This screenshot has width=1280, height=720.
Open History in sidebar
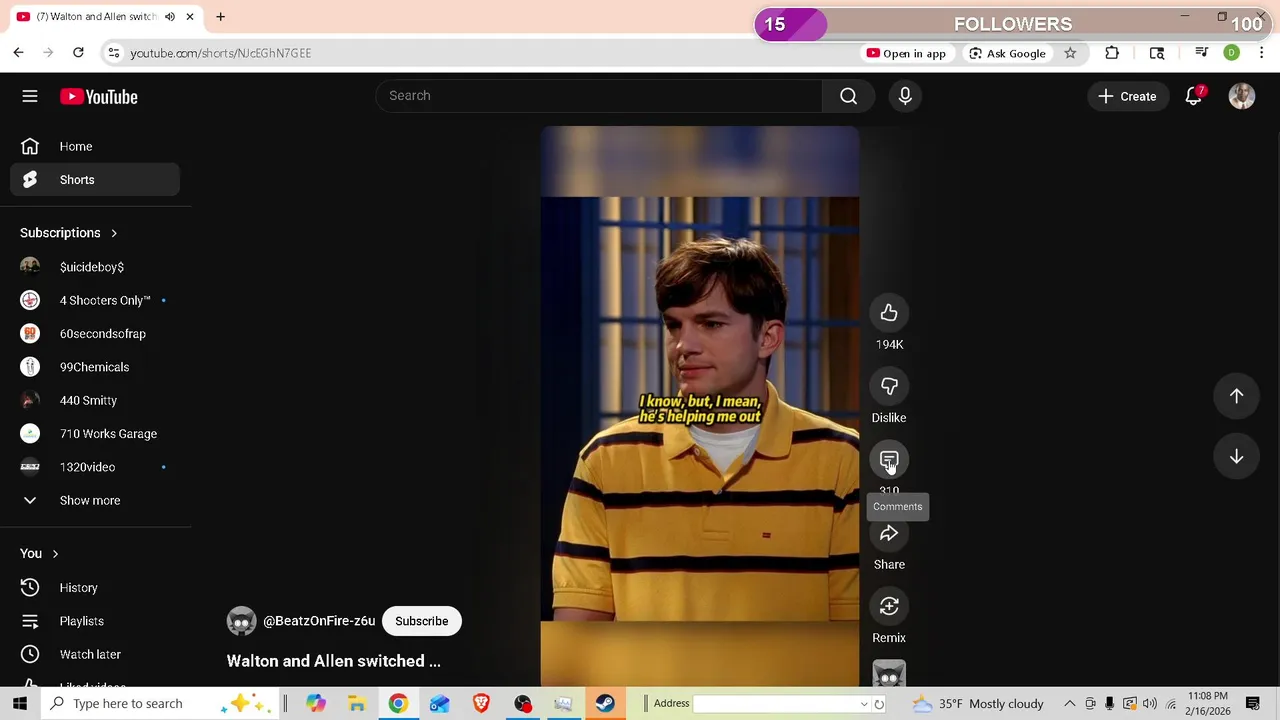(x=95, y=588)
